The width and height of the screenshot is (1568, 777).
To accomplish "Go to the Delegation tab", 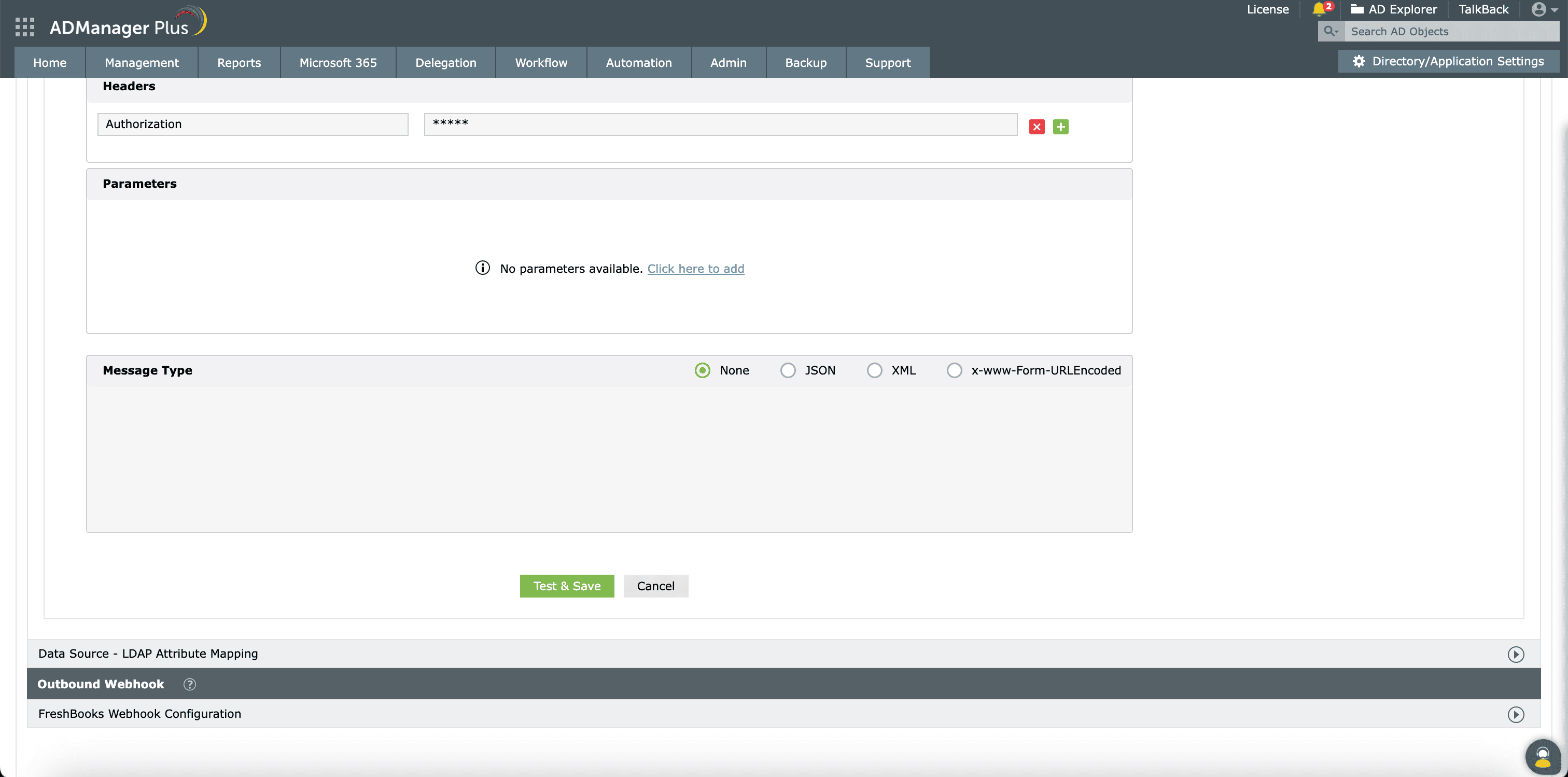I will click(x=445, y=63).
